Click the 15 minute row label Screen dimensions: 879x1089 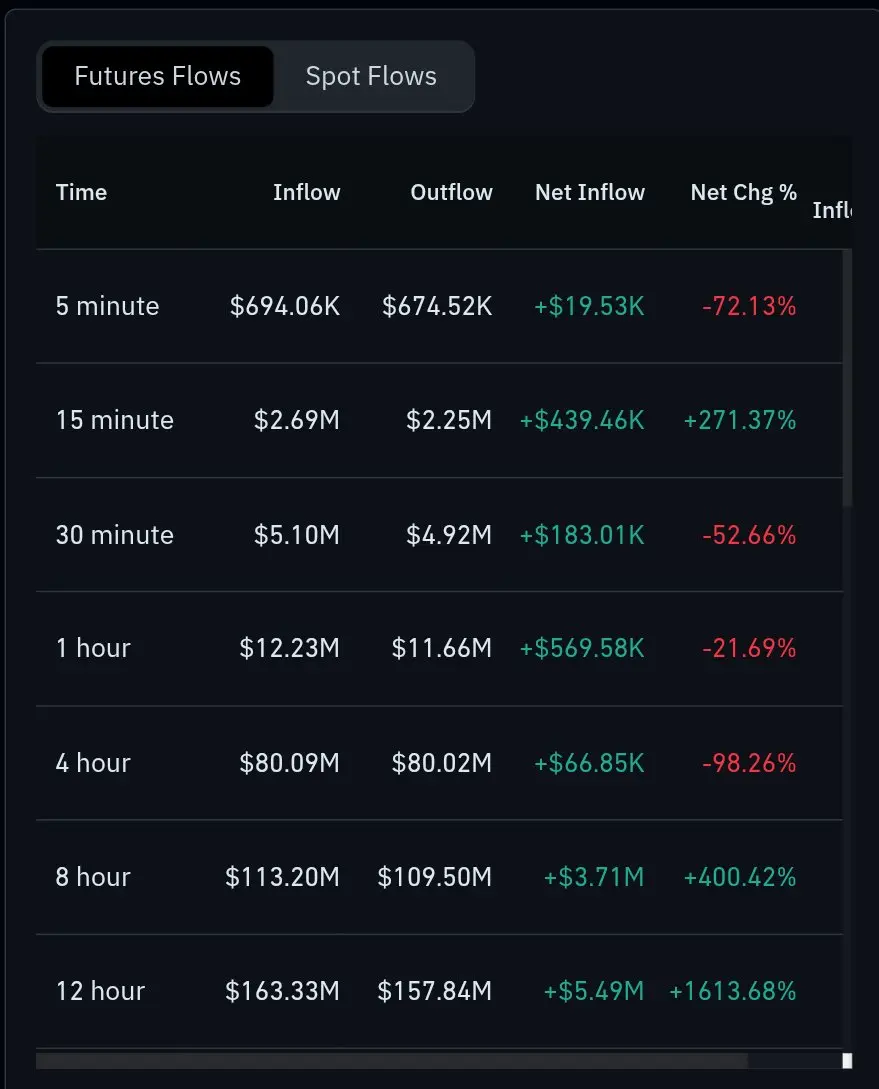pyautogui.click(x=115, y=420)
